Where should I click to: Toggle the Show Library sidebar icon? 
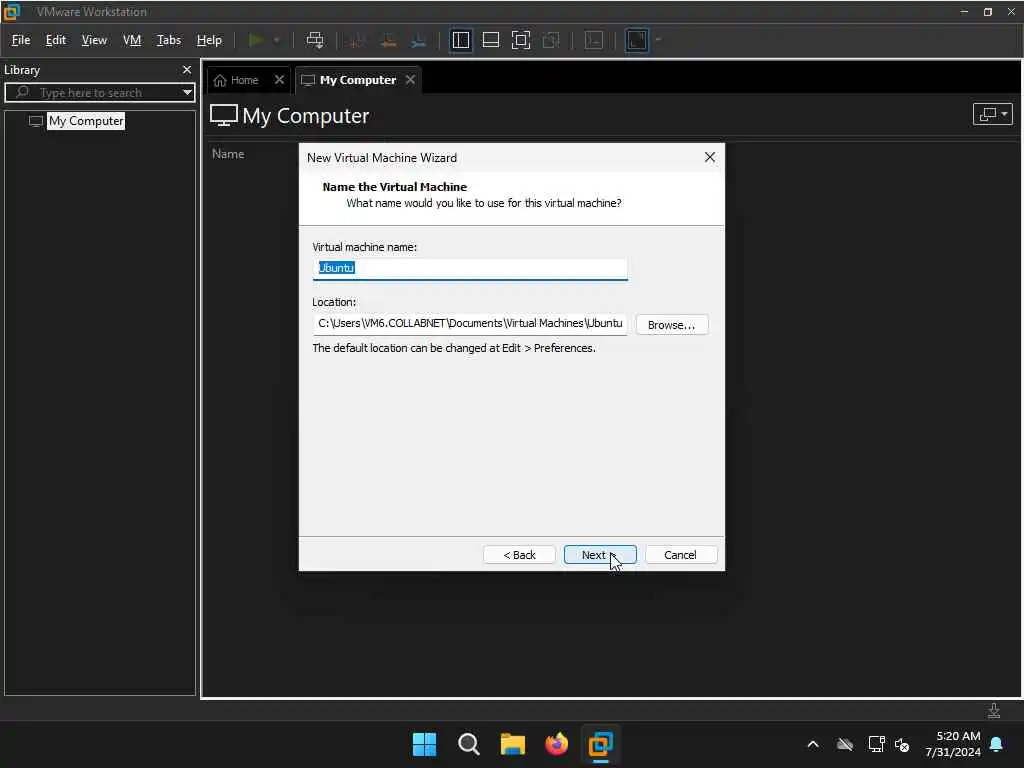[460, 40]
